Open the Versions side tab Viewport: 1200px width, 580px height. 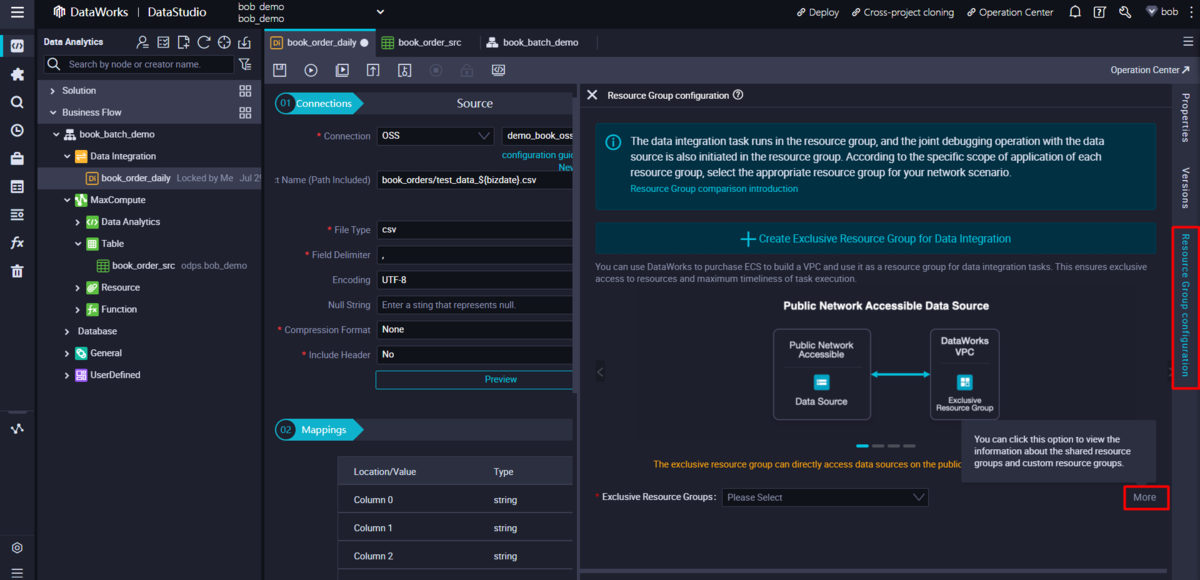[1186, 187]
